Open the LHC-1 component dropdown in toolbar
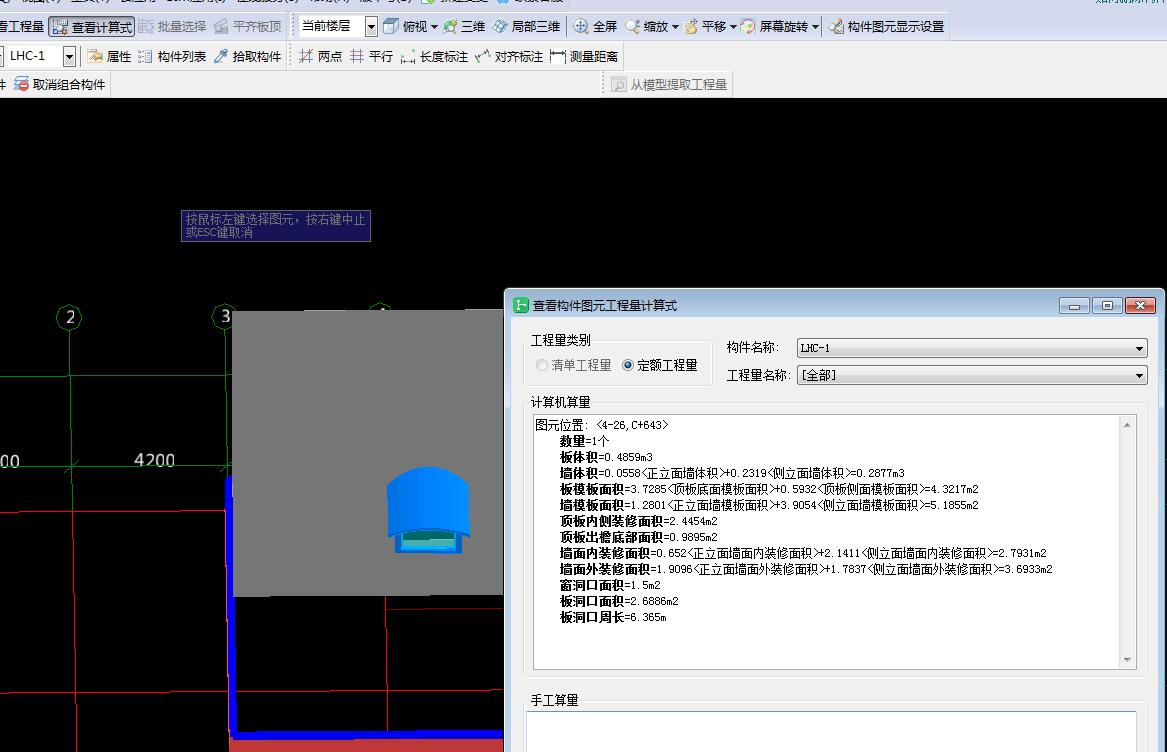This screenshot has width=1167, height=752. pyautogui.click(x=68, y=57)
